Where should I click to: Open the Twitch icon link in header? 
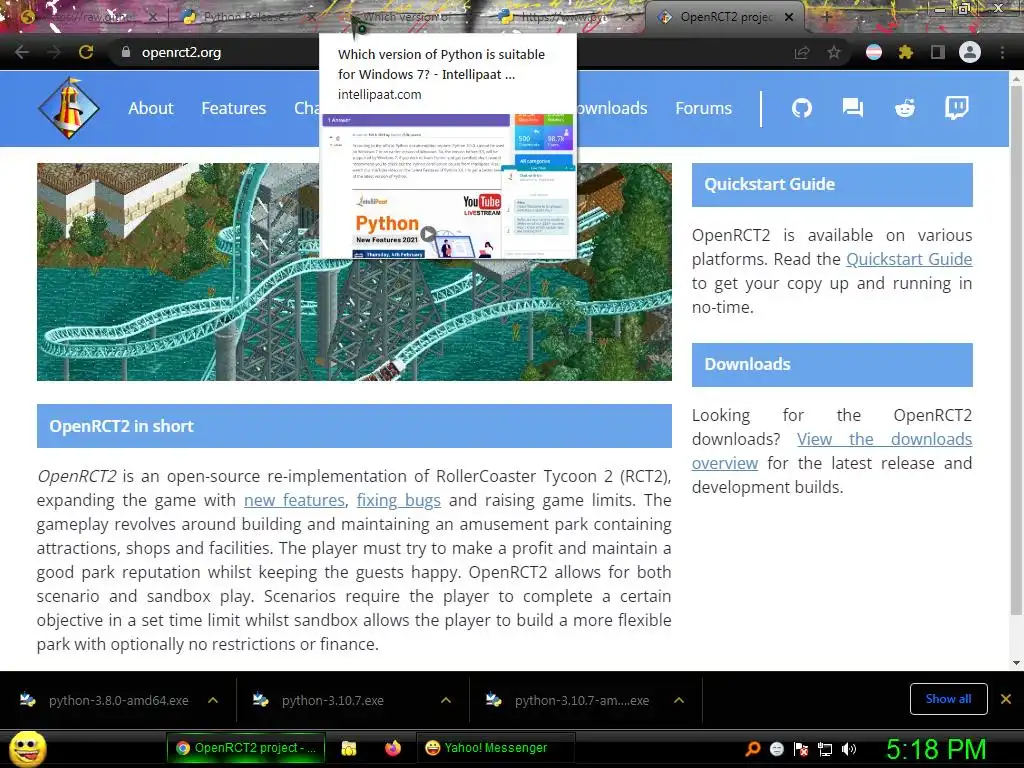coord(957,108)
